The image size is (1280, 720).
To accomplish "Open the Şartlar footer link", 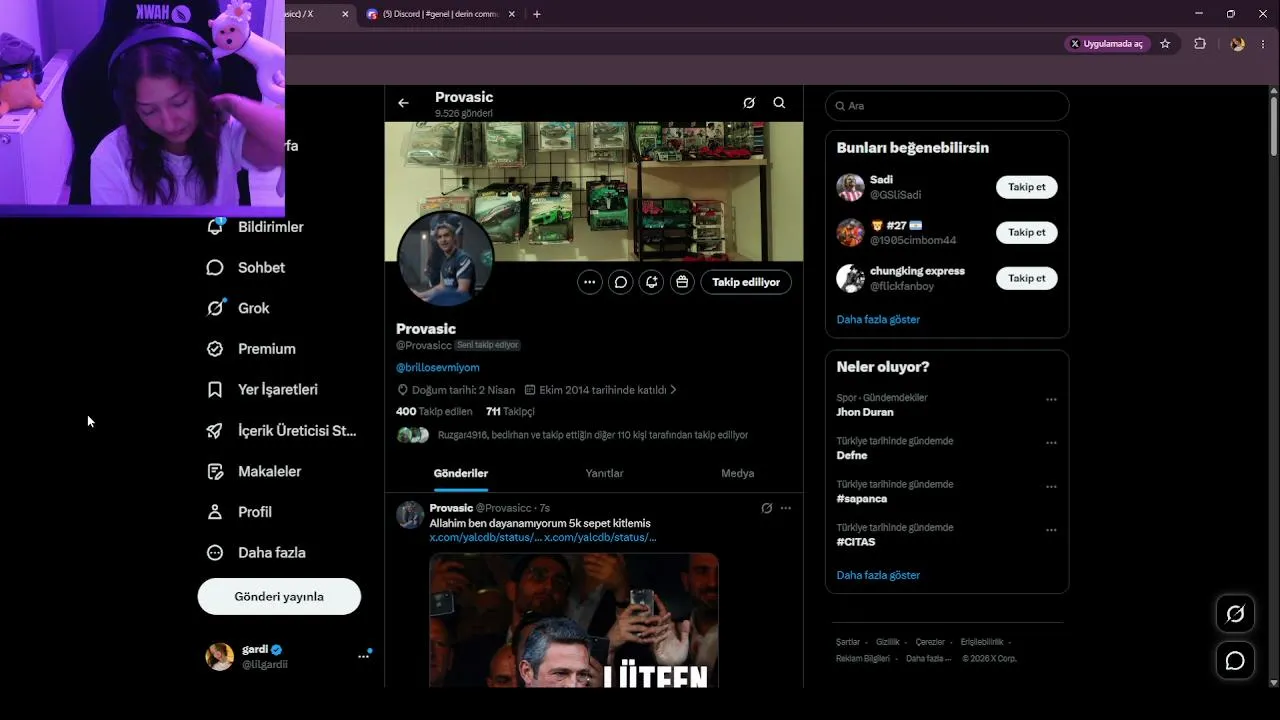I will coord(848,642).
